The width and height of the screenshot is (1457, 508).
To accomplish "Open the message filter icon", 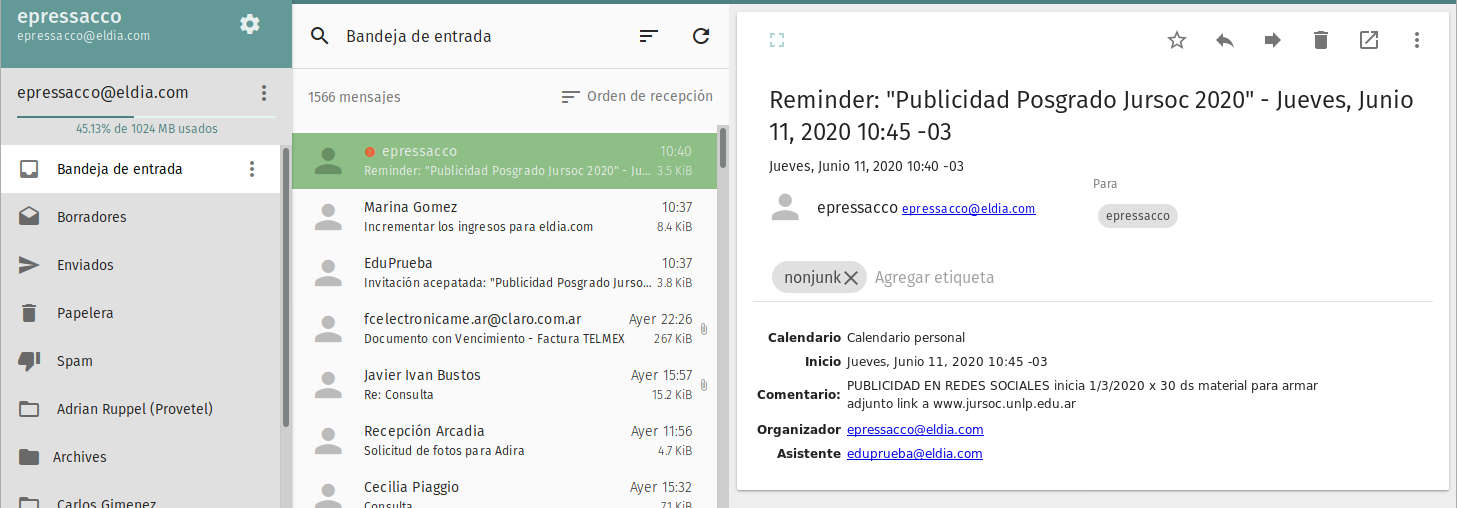I will point(649,36).
